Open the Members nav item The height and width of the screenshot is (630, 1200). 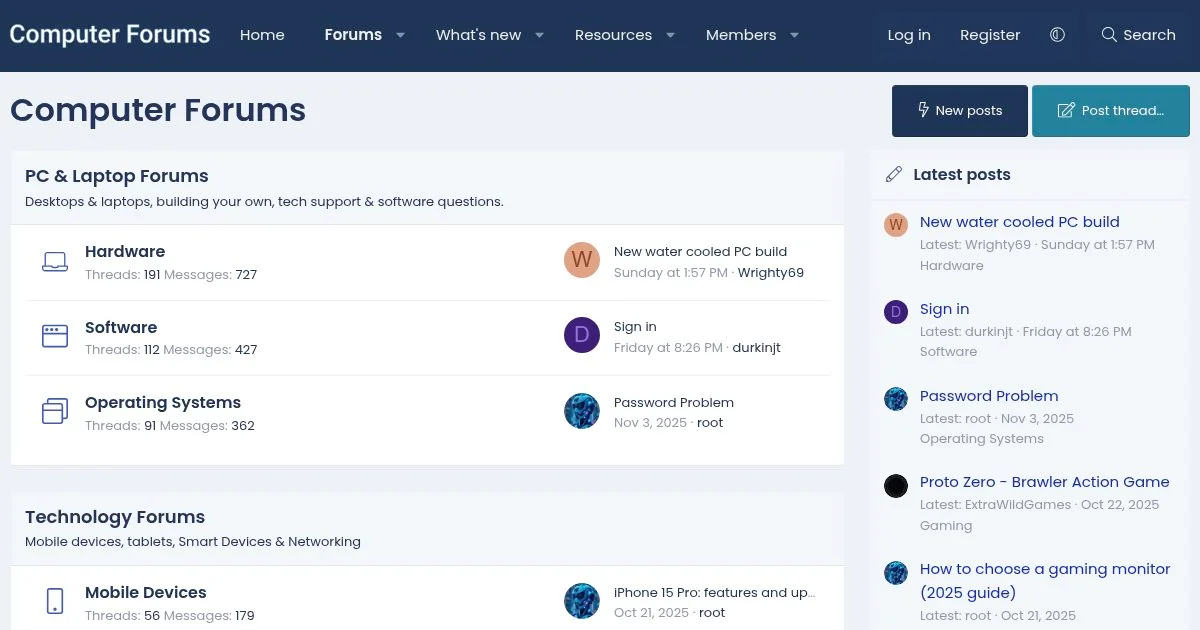[740, 35]
